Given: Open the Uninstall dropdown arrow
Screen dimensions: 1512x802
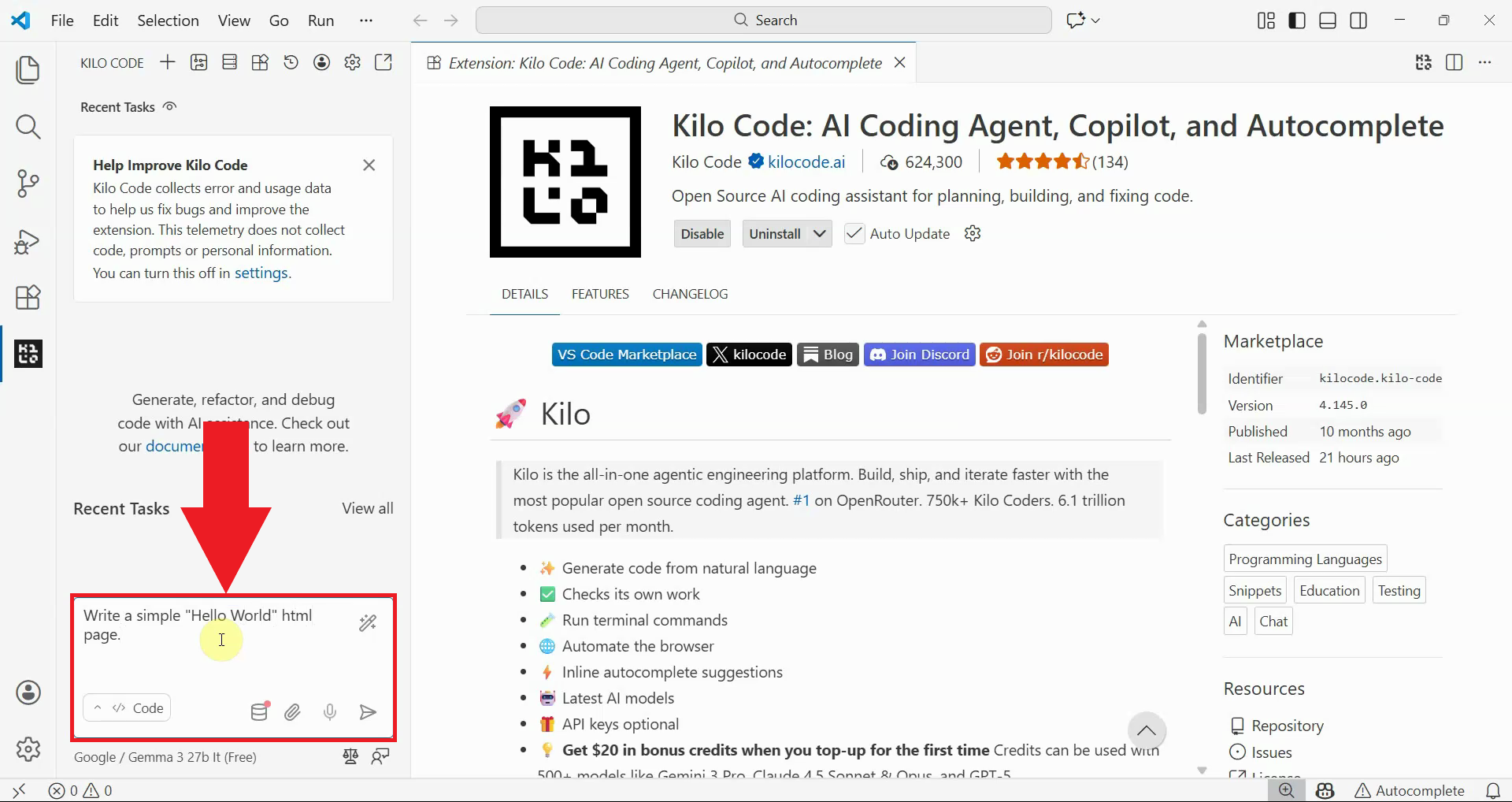Looking at the screenshot, I should pos(817,233).
